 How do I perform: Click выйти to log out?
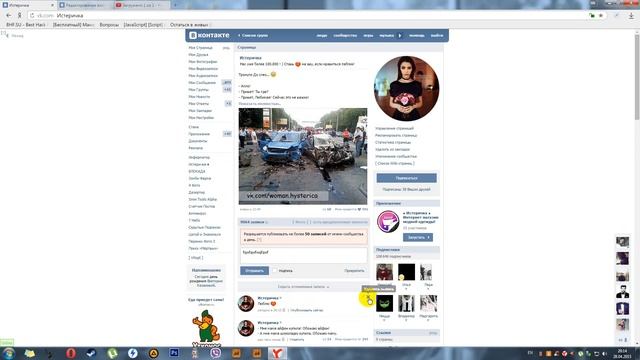tap(437, 36)
